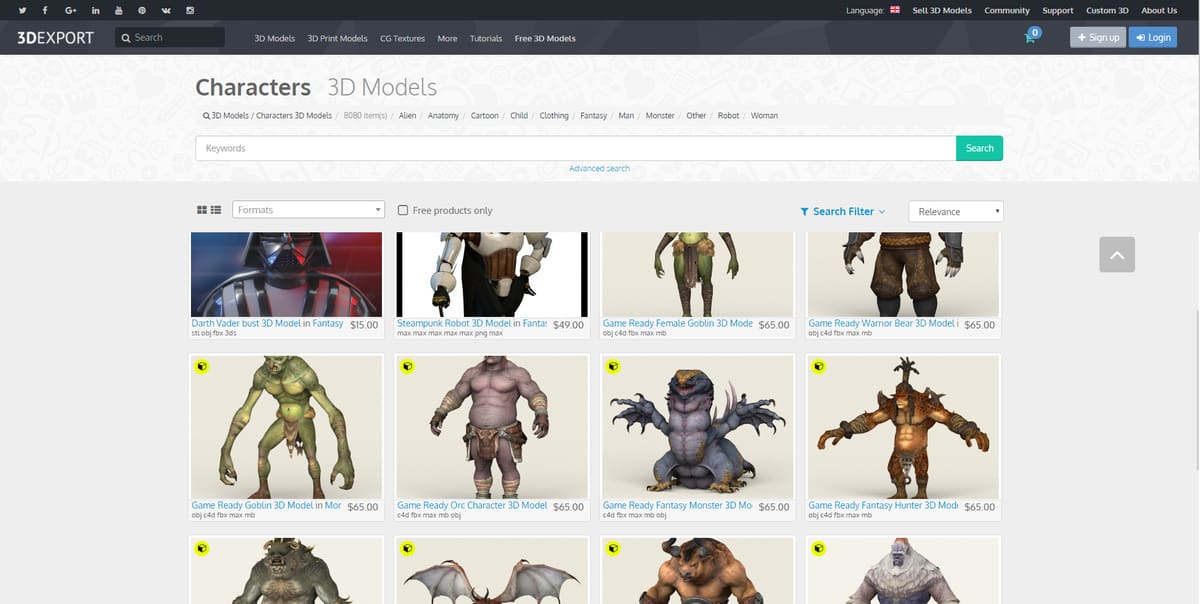Open Game Ready Goblin model thumbnail
Viewport: 1200px width, 604px height.
coord(286,426)
